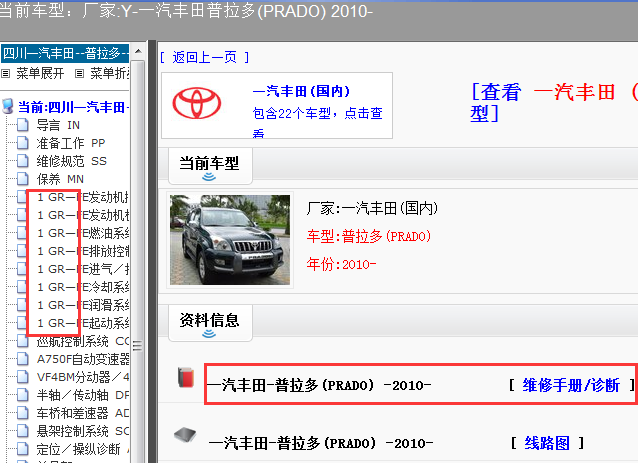Click the 年份:2010- text
This screenshot has height=463, width=638.
341,264
